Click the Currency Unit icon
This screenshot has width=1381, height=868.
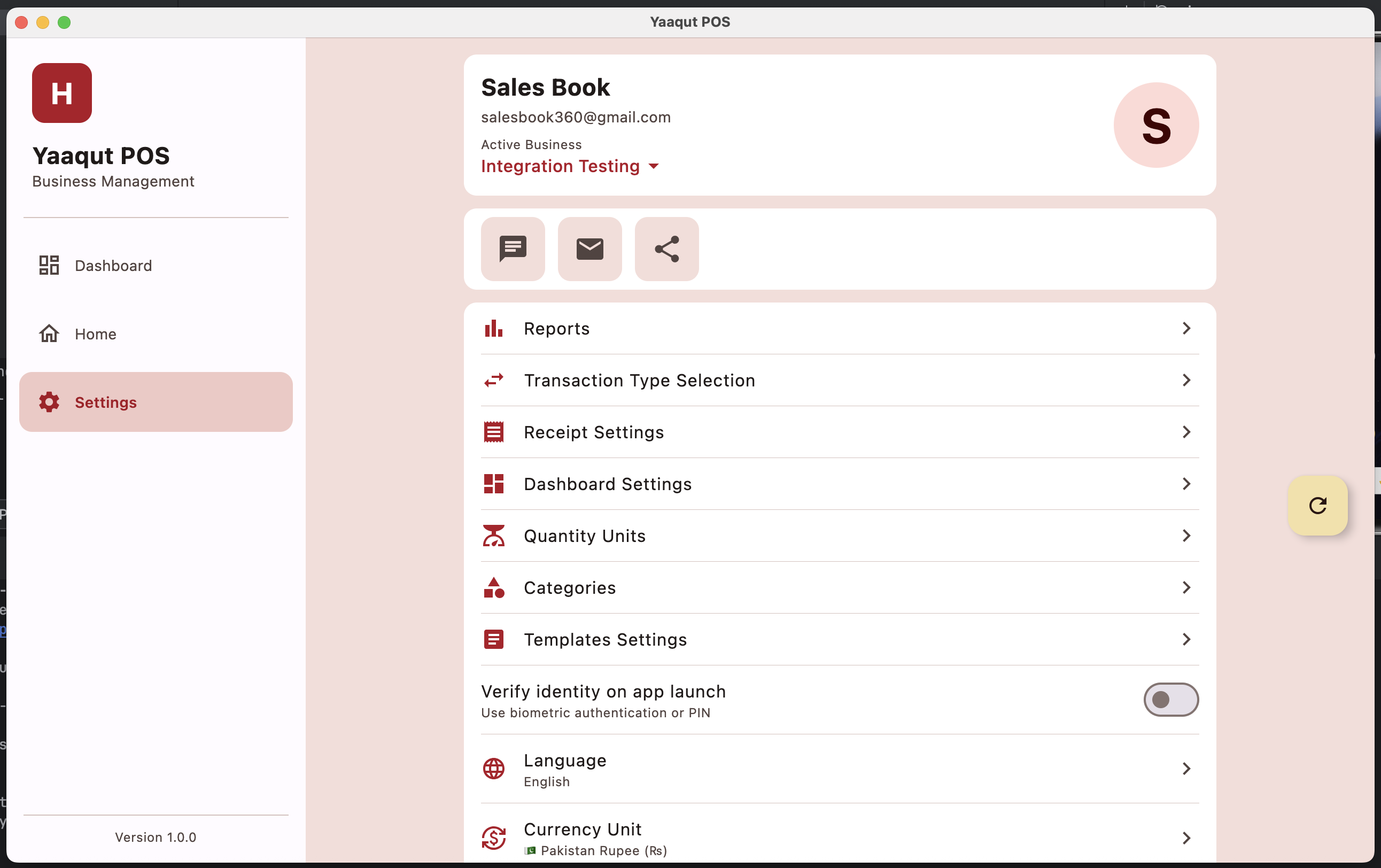[493, 837]
